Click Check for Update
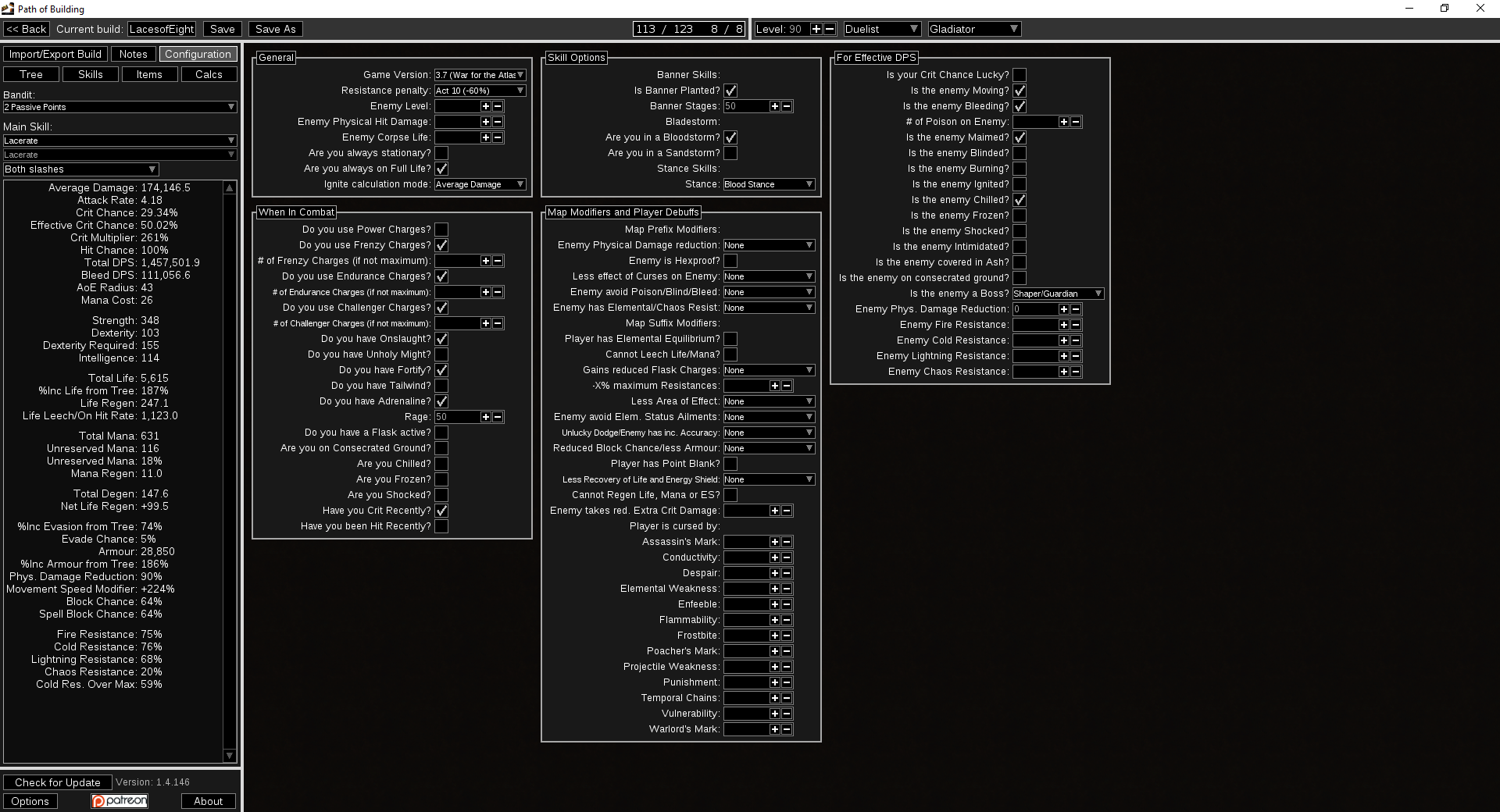Screen dimensions: 1500x812 coord(57,782)
